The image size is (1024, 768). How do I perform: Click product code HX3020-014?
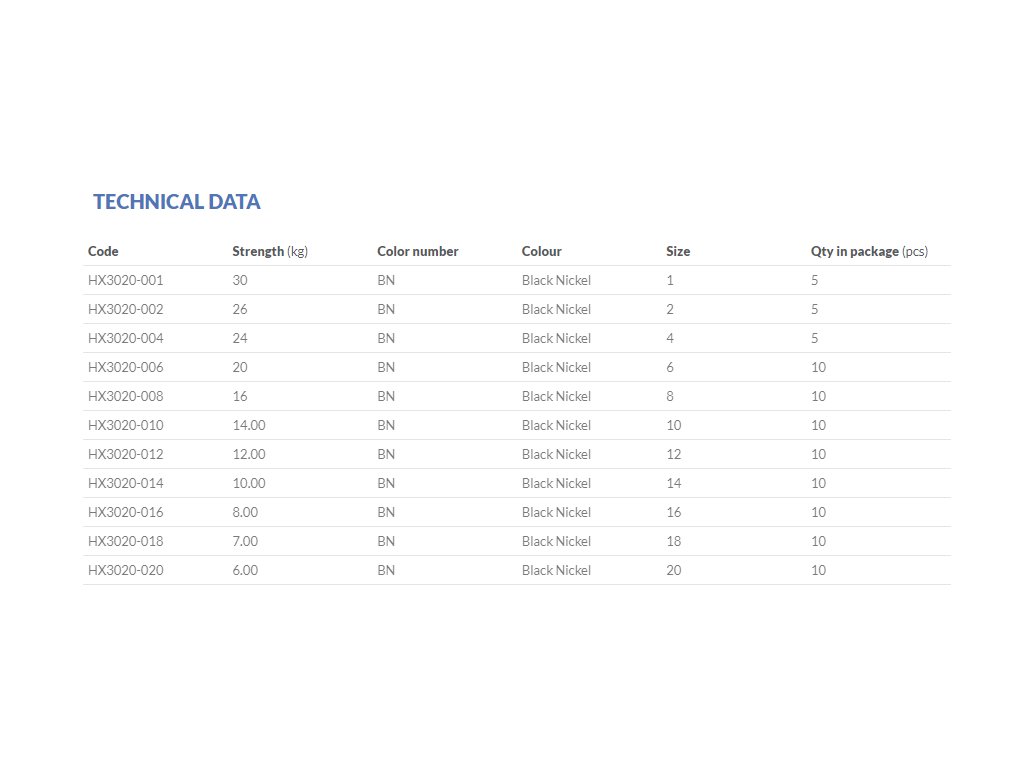[x=125, y=483]
